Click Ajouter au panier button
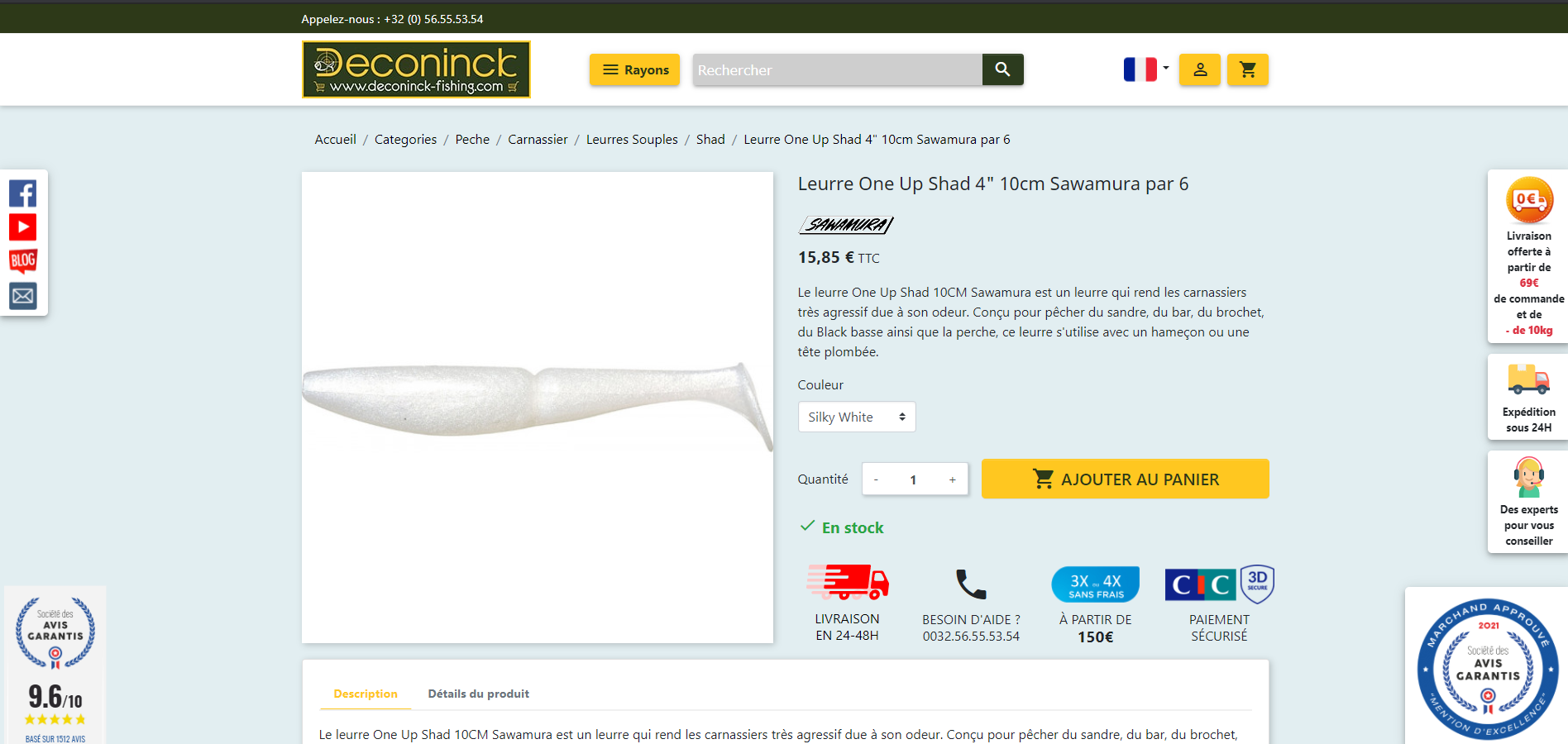This screenshot has height=744, width=1568. (1126, 479)
